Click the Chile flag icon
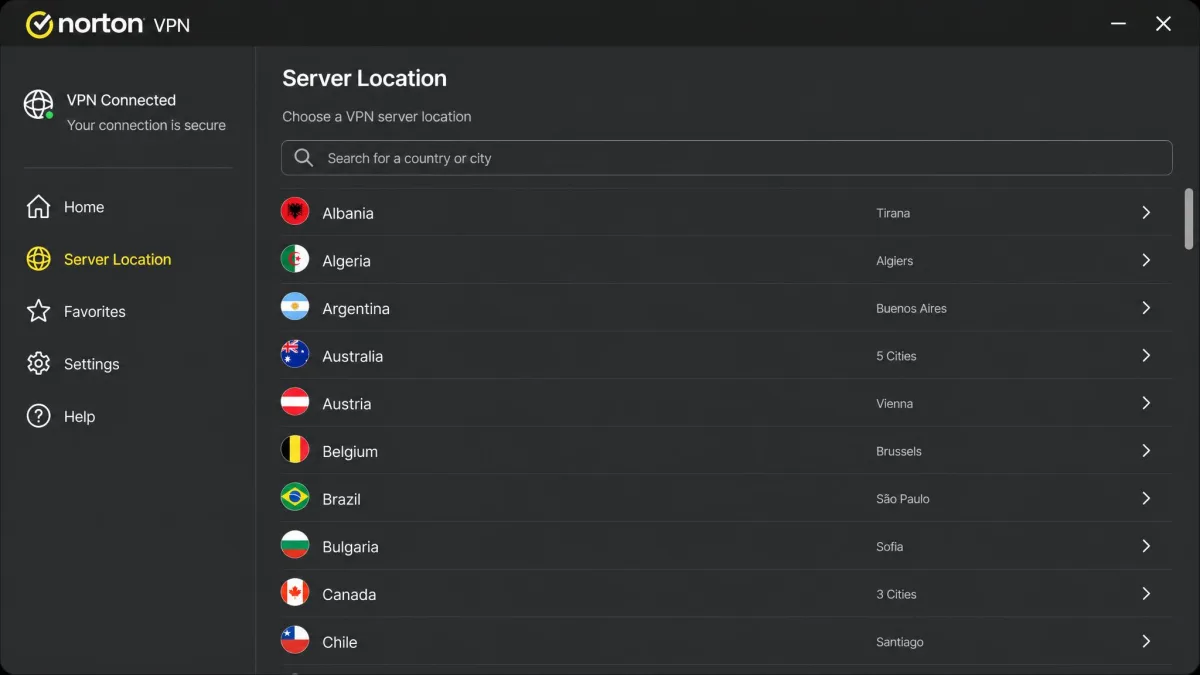The width and height of the screenshot is (1200, 675). coord(295,641)
